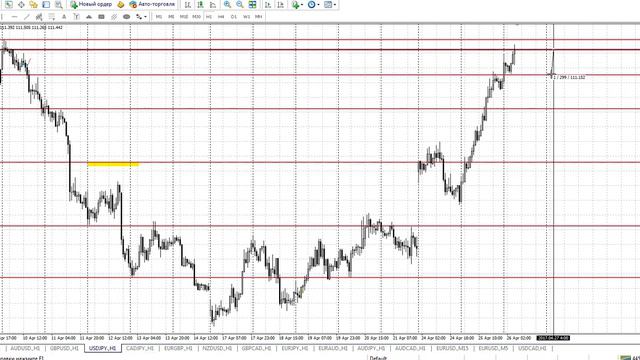Open MetaEditor yellow diamond icon
This screenshot has width=640, height=360.
pyautogui.click(x=120, y=4)
